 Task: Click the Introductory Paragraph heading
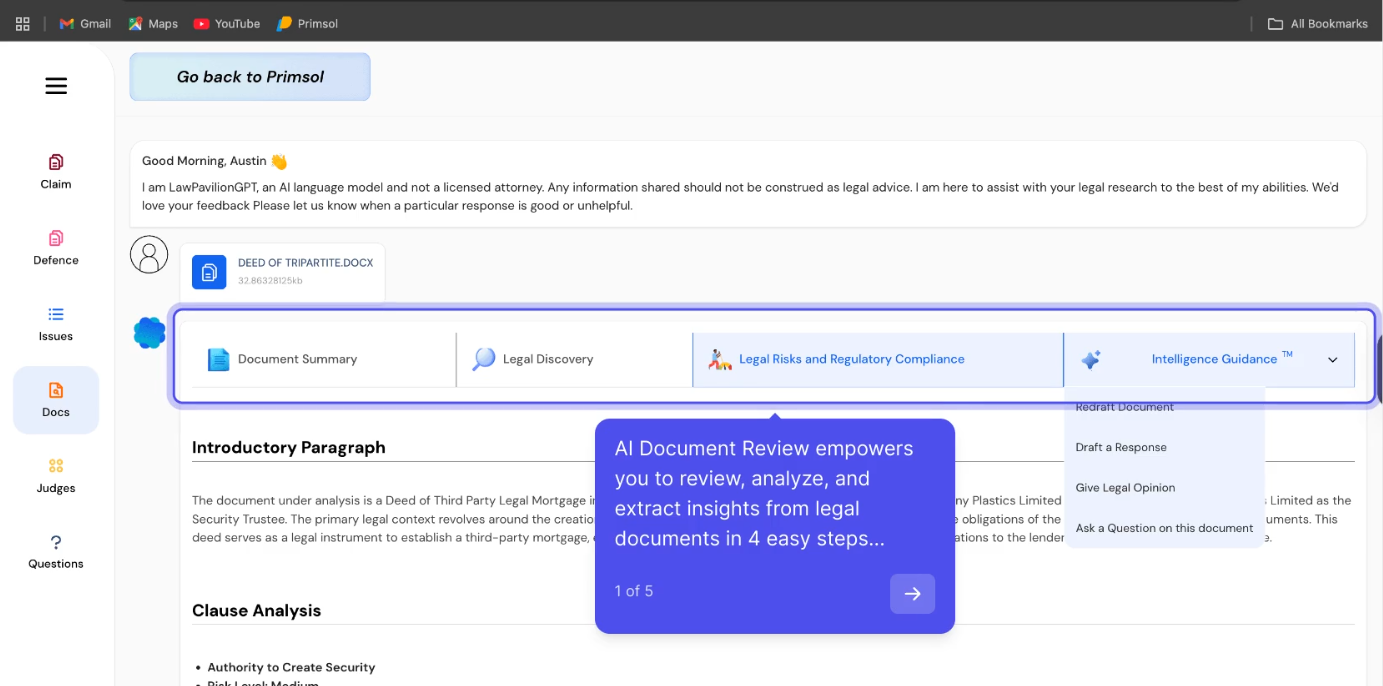coord(288,447)
